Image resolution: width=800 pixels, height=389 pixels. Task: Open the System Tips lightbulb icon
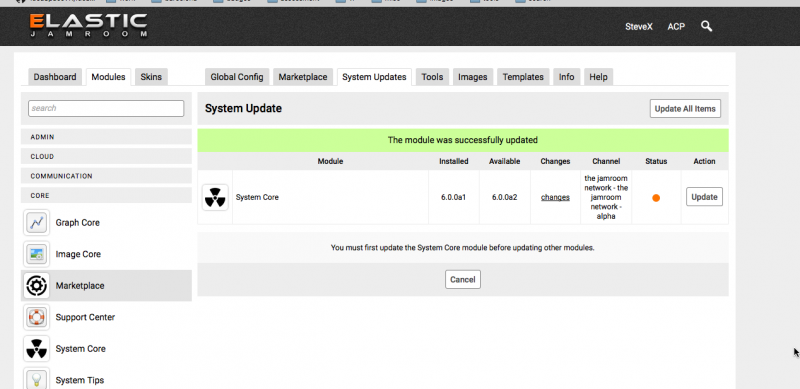(x=36, y=379)
